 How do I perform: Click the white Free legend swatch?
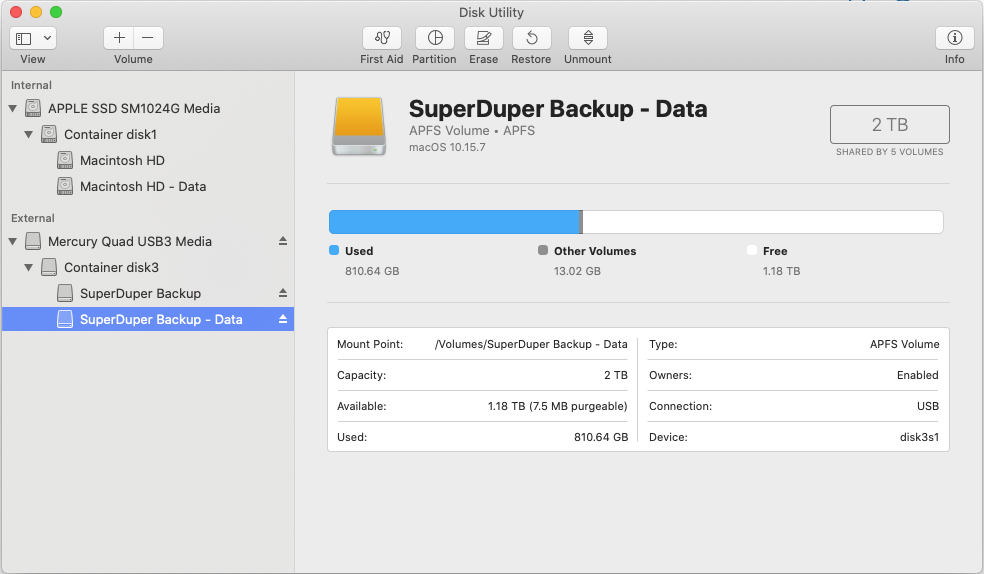coord(752,250)
